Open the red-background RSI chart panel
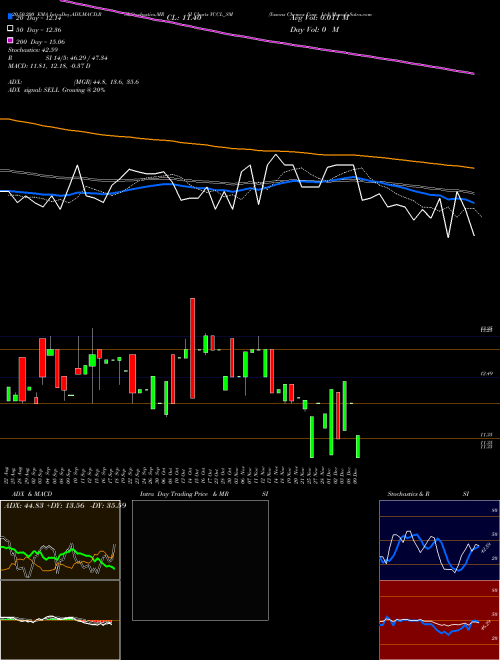 pos(439,620)
